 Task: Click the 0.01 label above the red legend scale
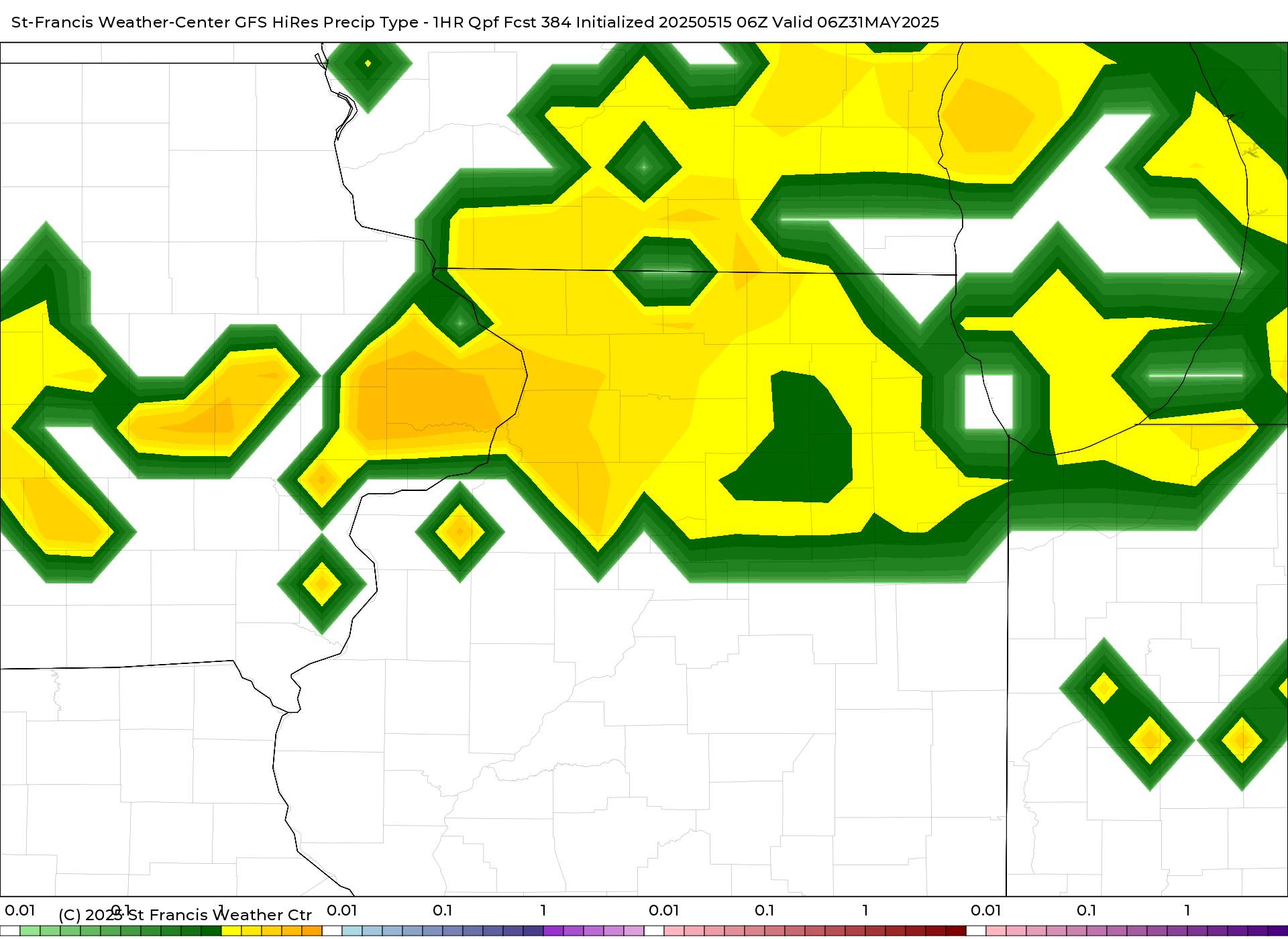point(664,910)
